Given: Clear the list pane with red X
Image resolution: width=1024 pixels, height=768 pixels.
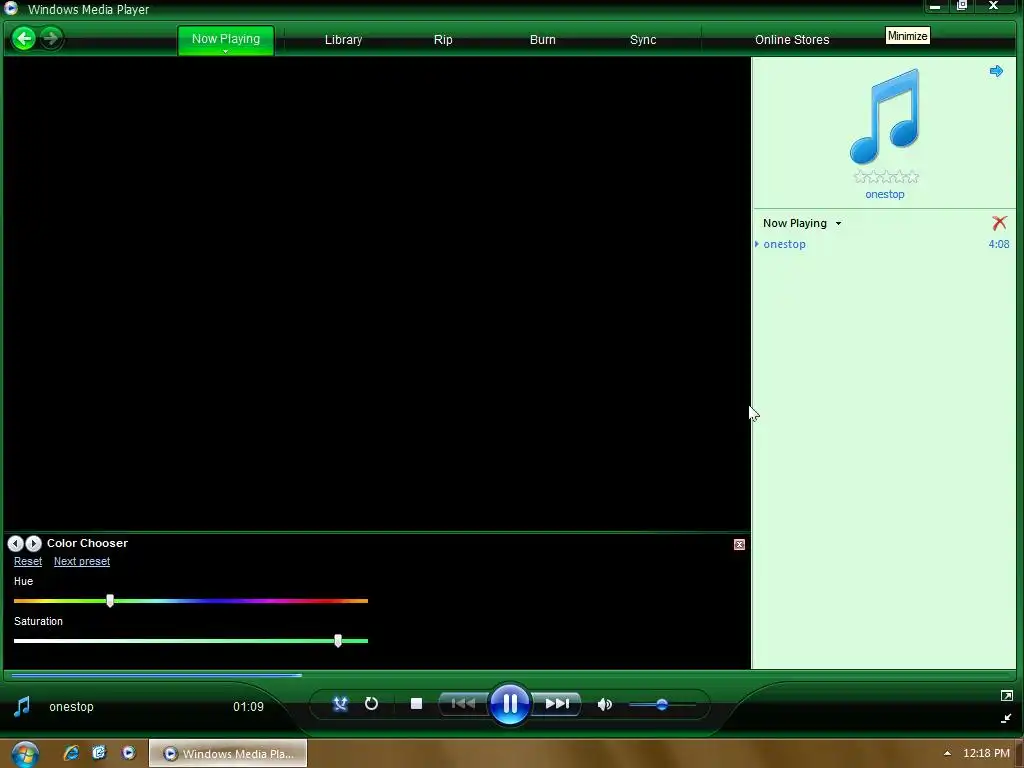Looking at the screenshot, I should [999, 223].
